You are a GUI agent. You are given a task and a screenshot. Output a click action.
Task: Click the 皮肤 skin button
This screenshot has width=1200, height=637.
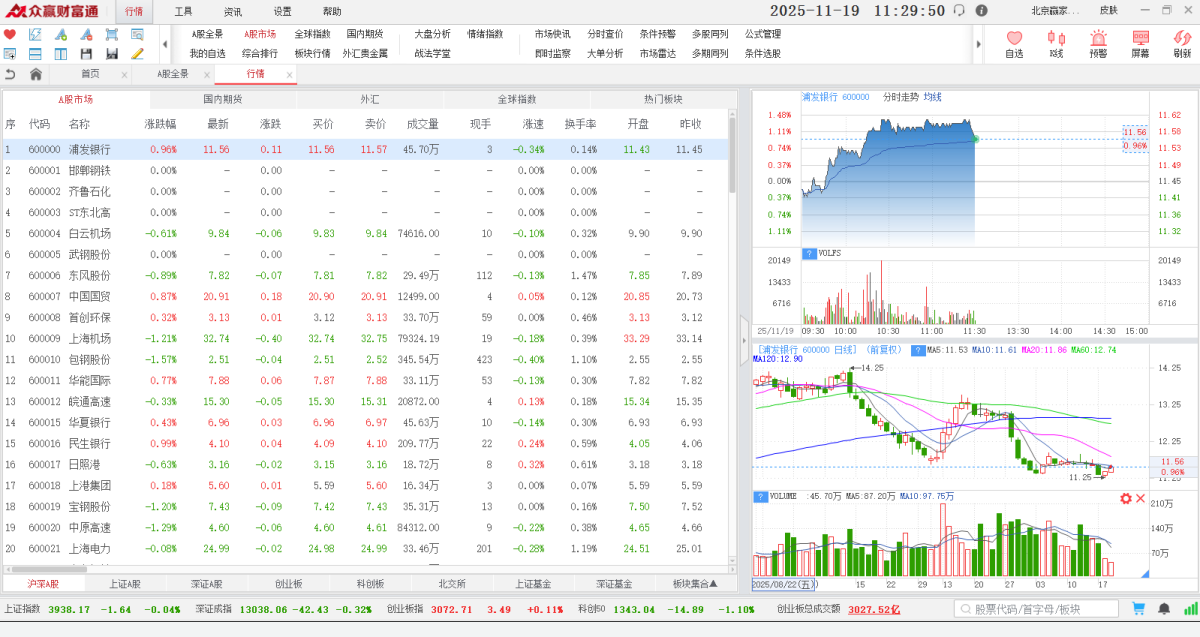[x=1108, y=11]
